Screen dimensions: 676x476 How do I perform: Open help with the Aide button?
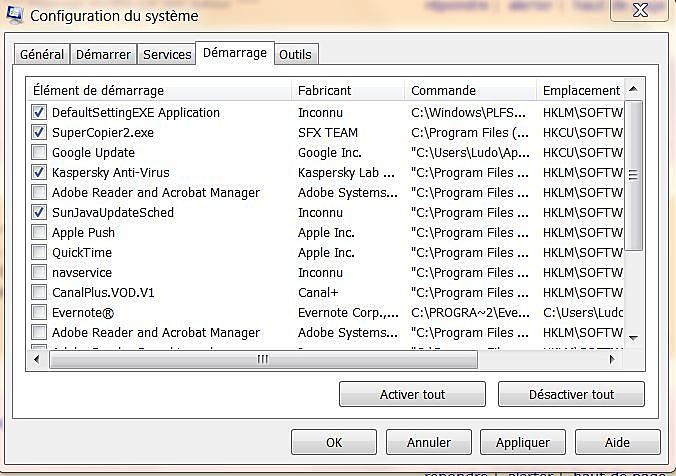pyautogui.click(x=617, y=442)
